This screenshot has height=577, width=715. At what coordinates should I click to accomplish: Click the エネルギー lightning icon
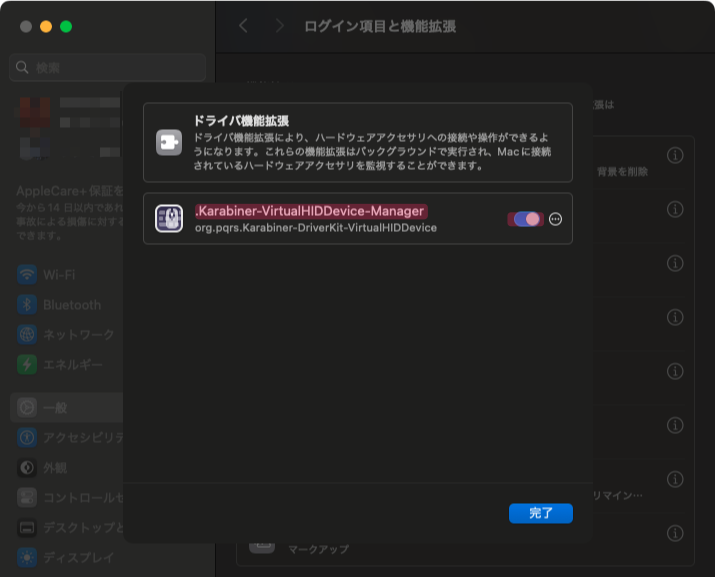pyautogui.click(x=27, y=364)
